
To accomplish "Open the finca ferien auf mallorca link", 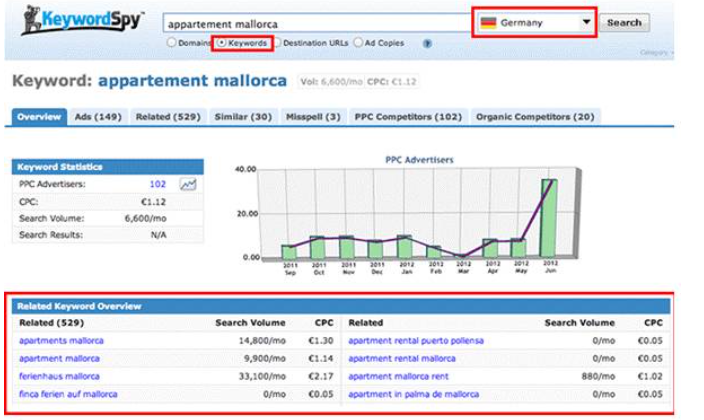I will click(68, 394).
